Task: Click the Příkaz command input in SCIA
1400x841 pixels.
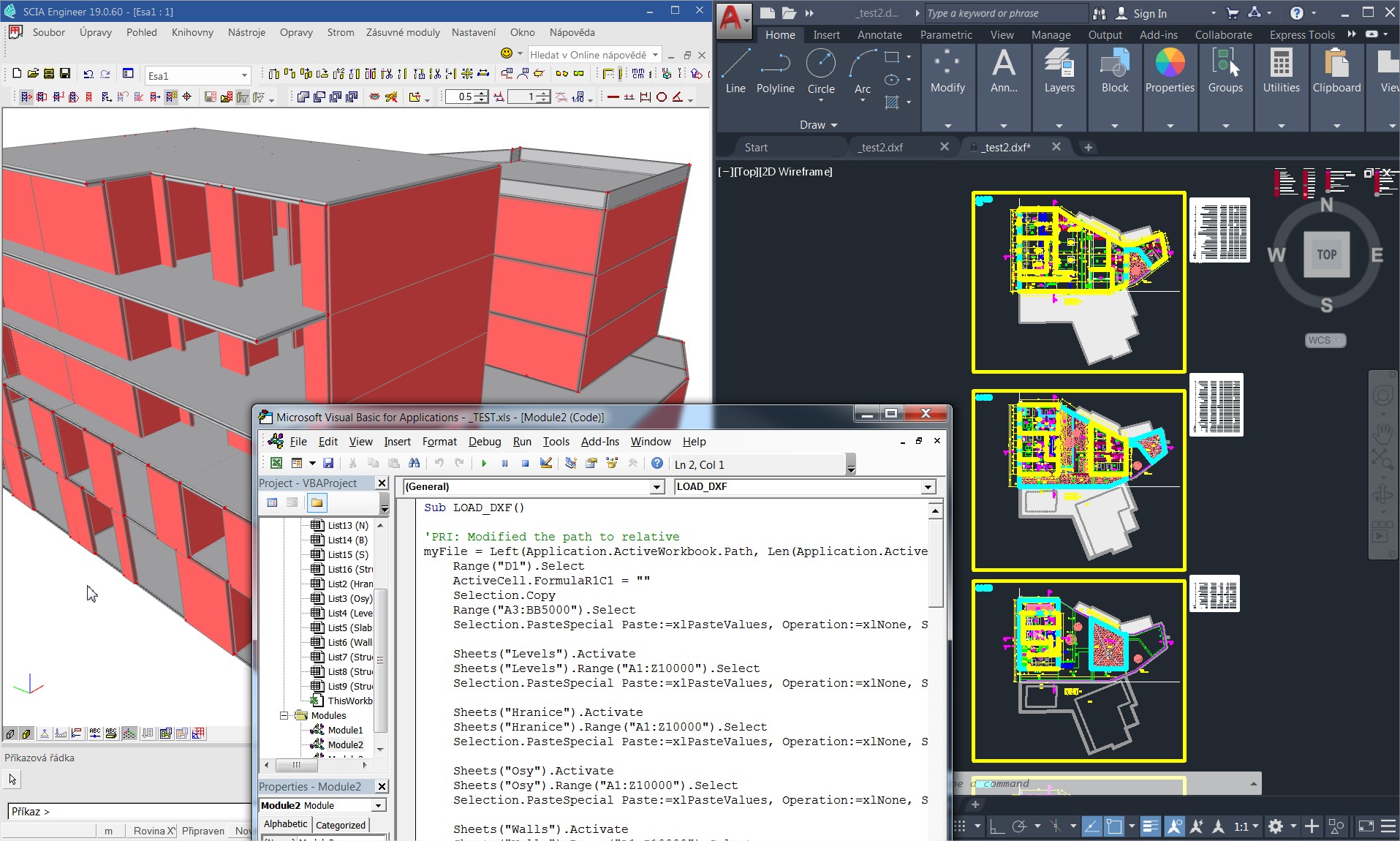Action: point(129,811)
